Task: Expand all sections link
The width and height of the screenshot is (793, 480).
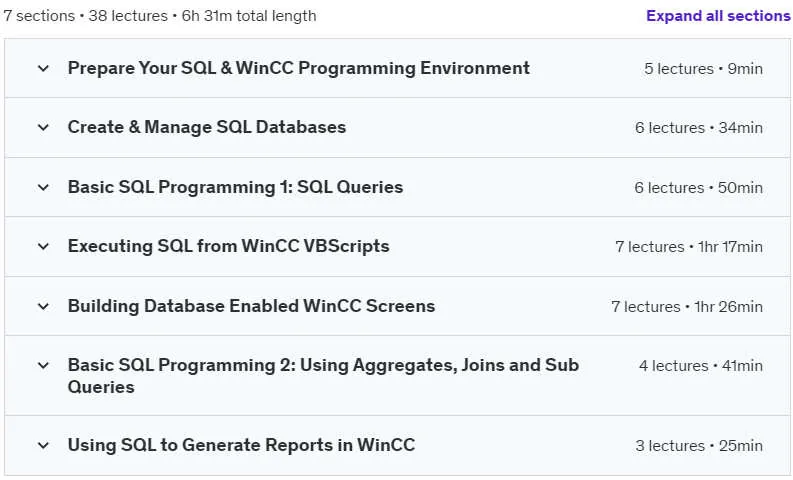Action: click(x=718, y=16)
